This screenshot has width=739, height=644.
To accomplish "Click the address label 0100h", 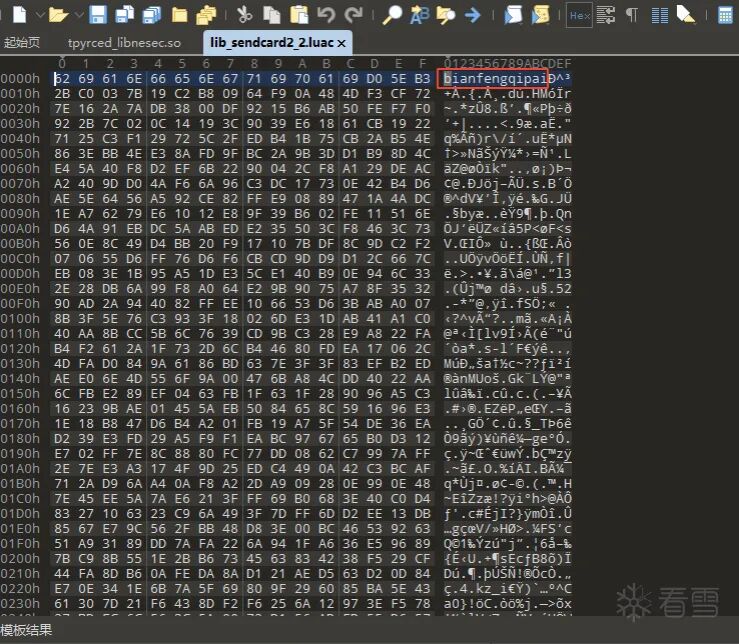I will [20, 319].
